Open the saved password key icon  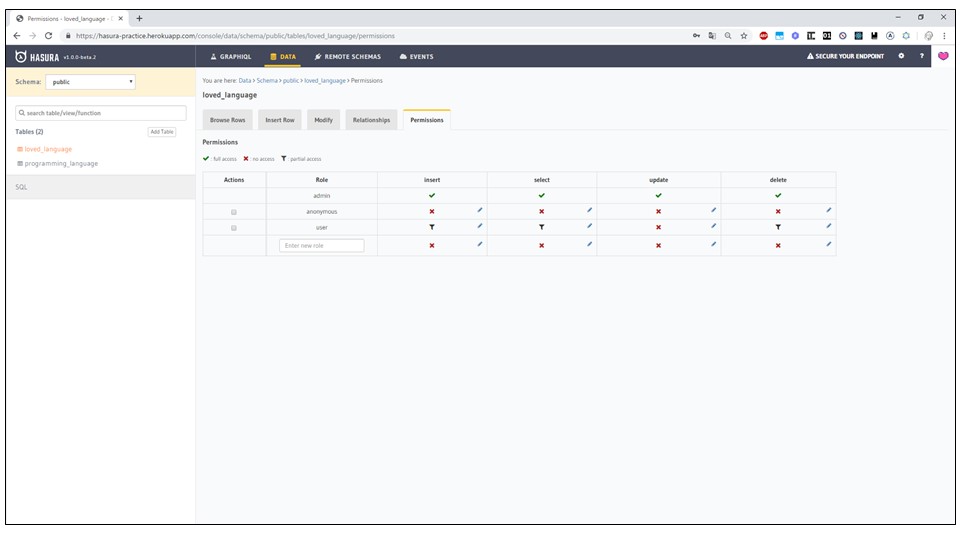coord(696,36)
